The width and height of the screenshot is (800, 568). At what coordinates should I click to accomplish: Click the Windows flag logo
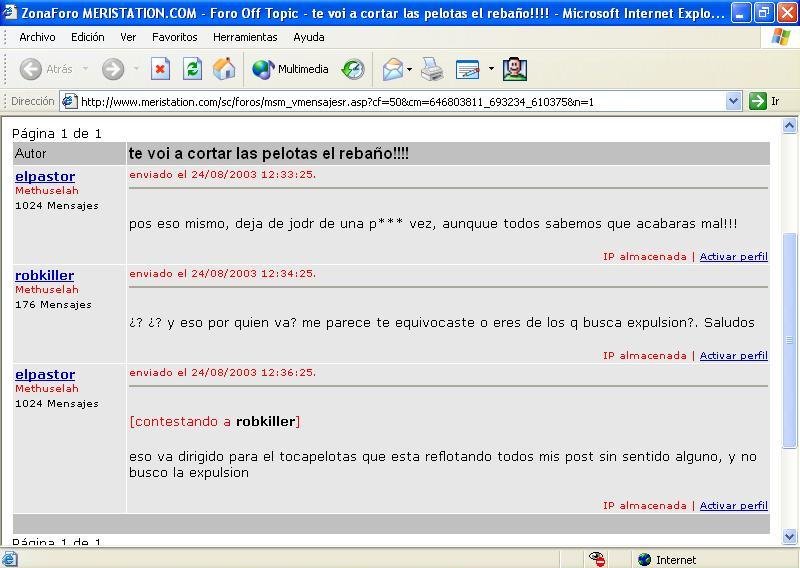point(781,37)
